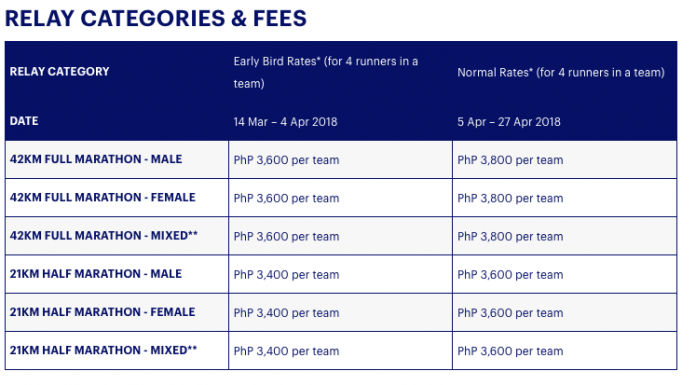Select the 21KM Half Marathon - Female row label
The image size is (696, 385).
(x=103, y=312)
